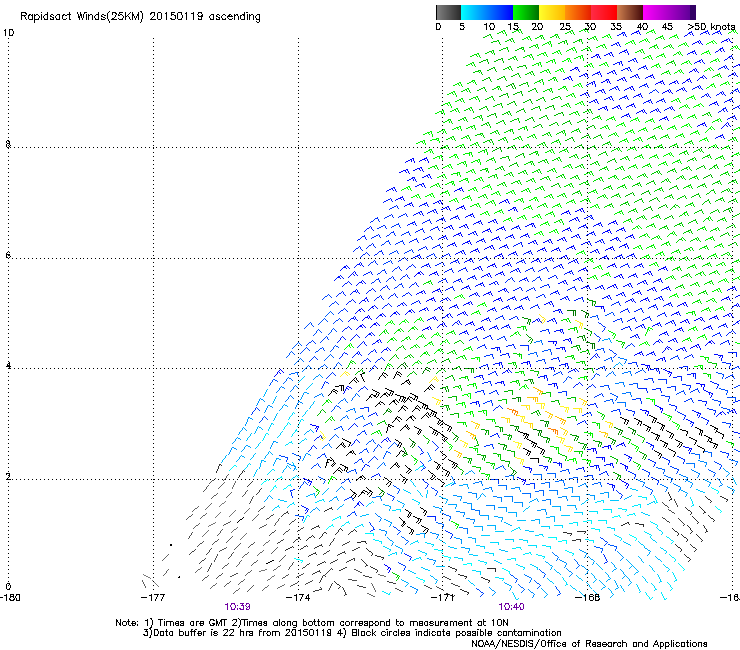
Task: Click the legend label '45'
Action: (x=667, y=26)
